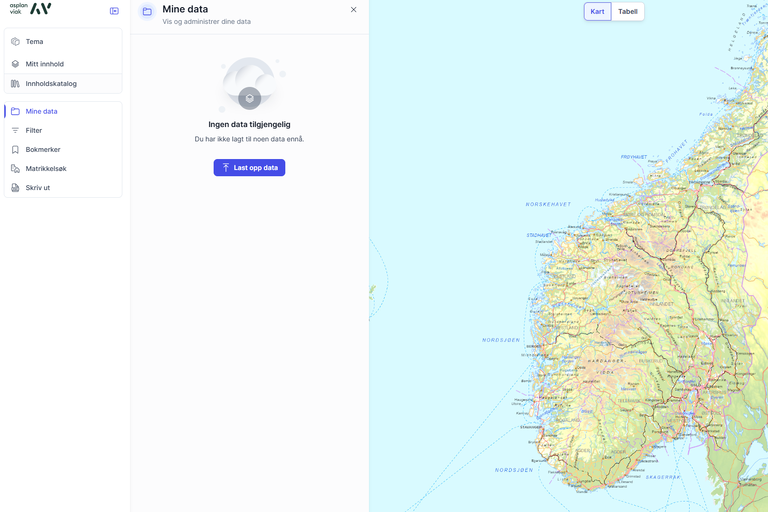Close the Mine data panel

pos(353,10)
